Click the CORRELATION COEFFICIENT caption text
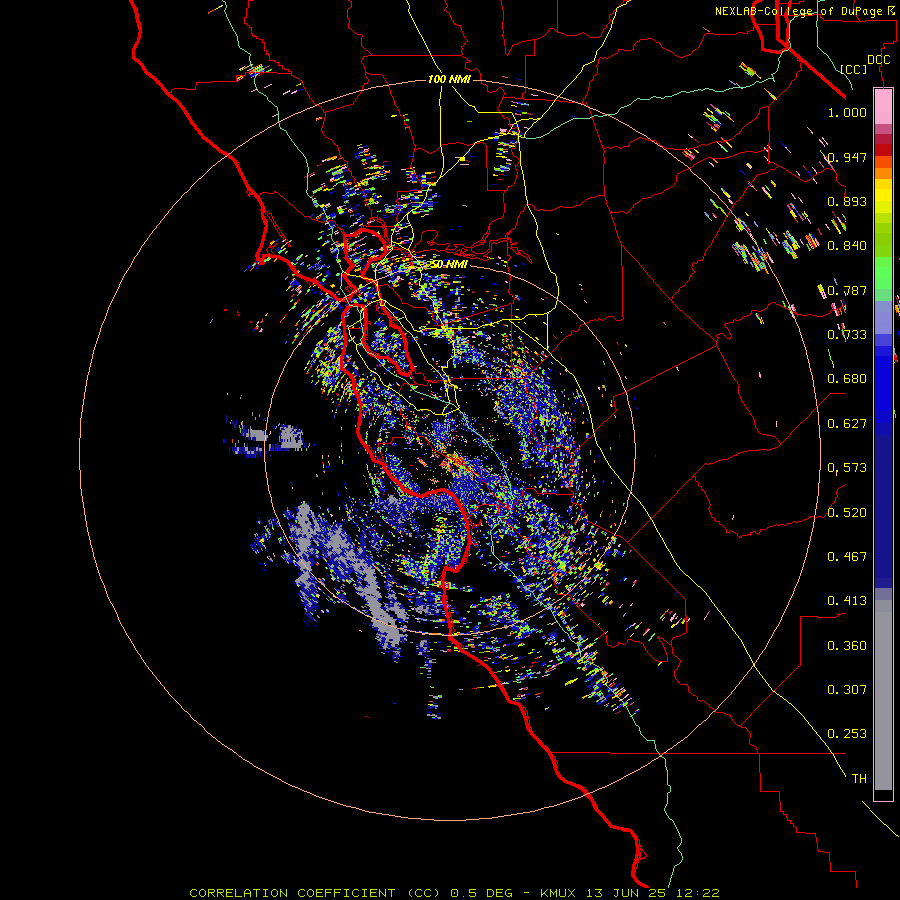The image size is (900, 900). click(x=292, y=893)
